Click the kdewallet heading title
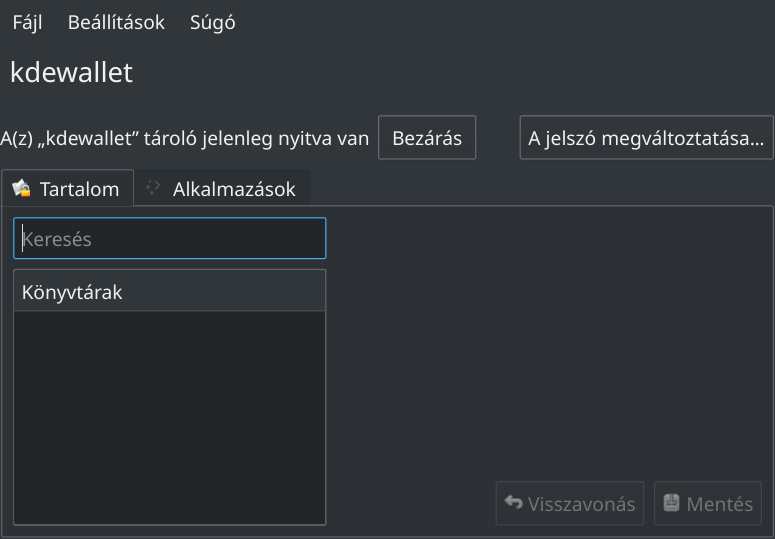Screen dimensions: 775x539 pos(72,72)
